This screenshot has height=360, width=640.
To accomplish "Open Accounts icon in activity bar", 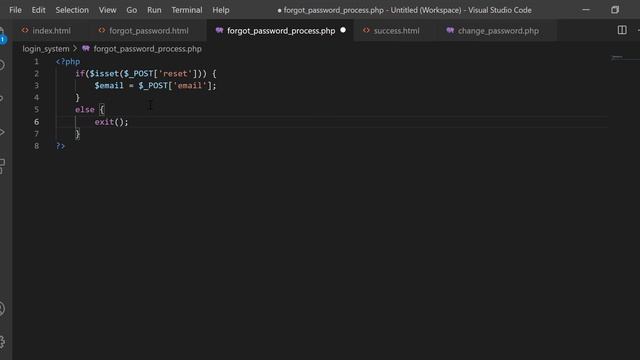I will (x=2, y=308).
